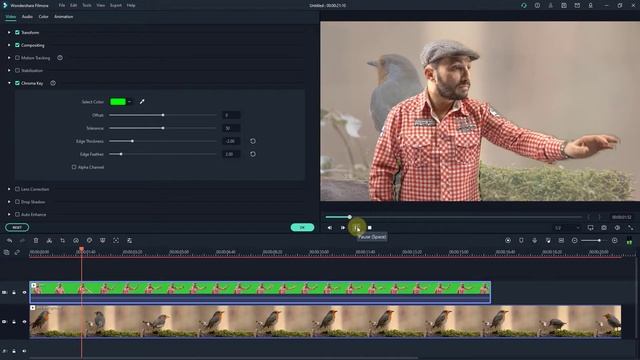Screen dimensions: 640x360
Task: Enable the Drop Shadow checkbox
Action: click(17, 202)
